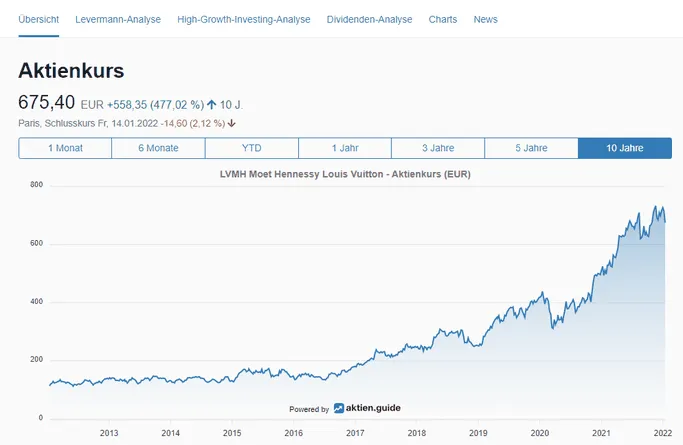The width and height of the screenshot is (683, 445).
Task: Click the Paris, Schlusskurs date text
Action: [x=88, y=124]
